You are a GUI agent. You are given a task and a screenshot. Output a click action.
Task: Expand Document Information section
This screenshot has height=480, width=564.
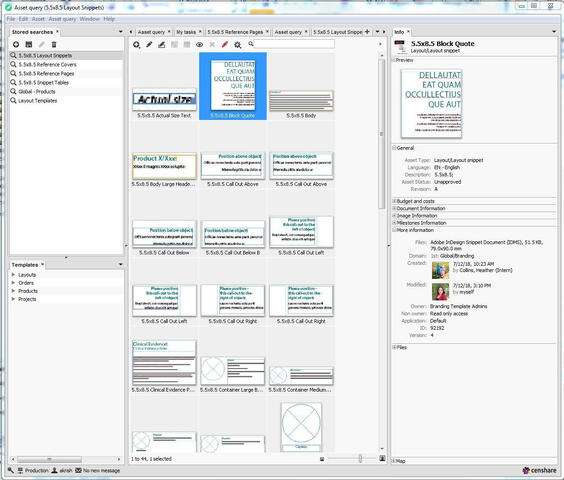pos(394,208)
